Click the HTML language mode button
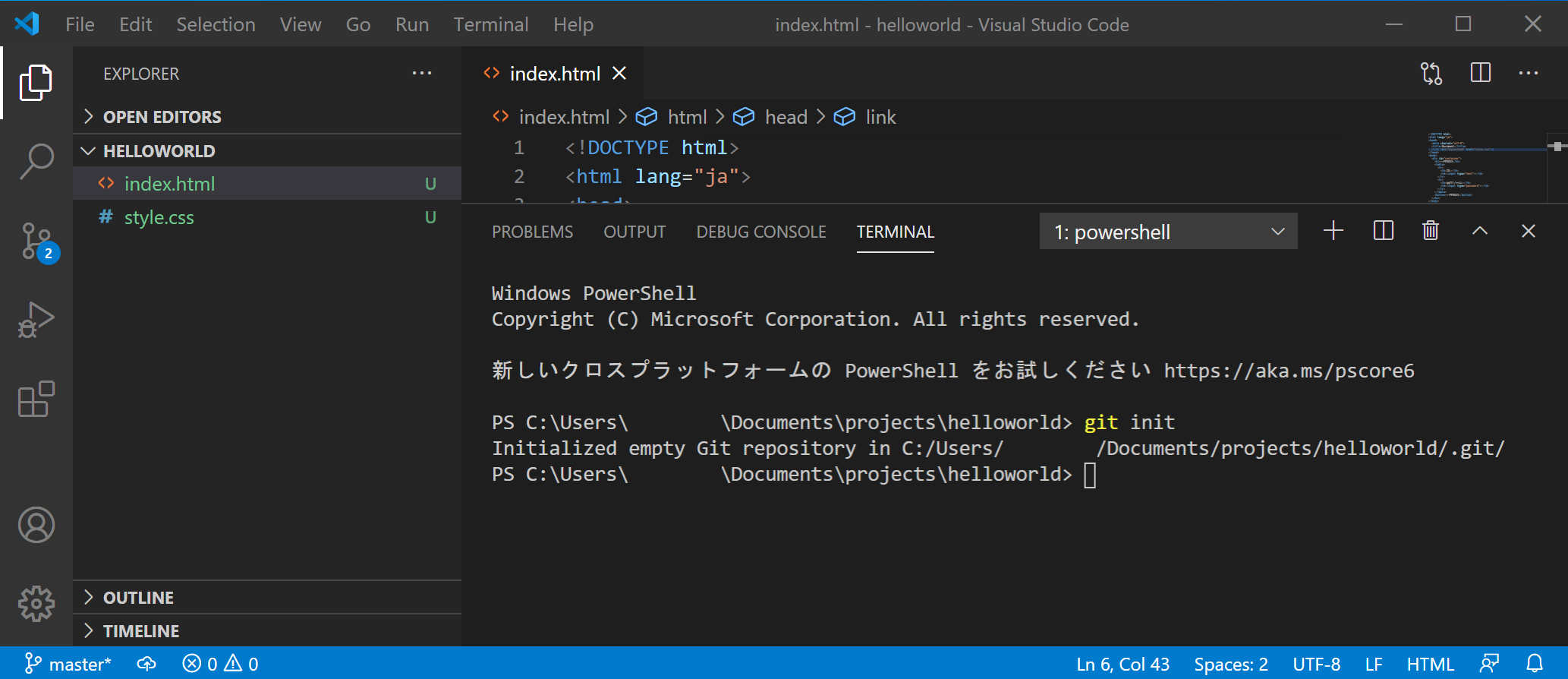Image resolution: width=1568 pixels, height=679 pixels. [1430, 664]
